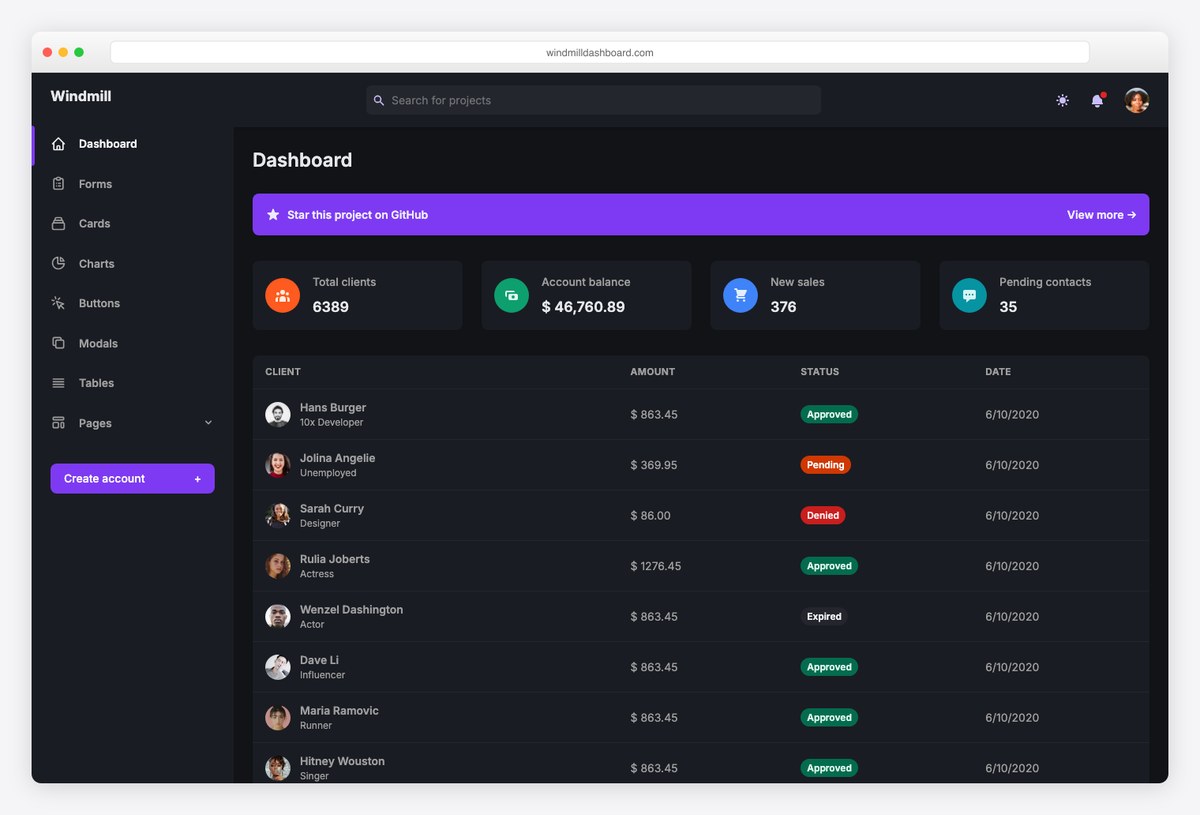Select the CLIENT column header

[283, 372]
